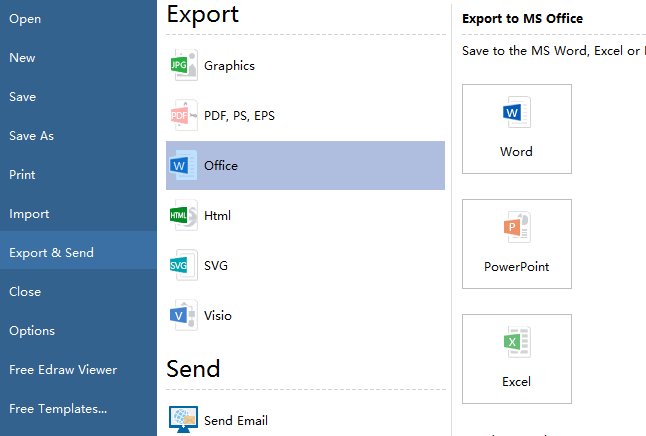Click the Visio export icon

181,315
